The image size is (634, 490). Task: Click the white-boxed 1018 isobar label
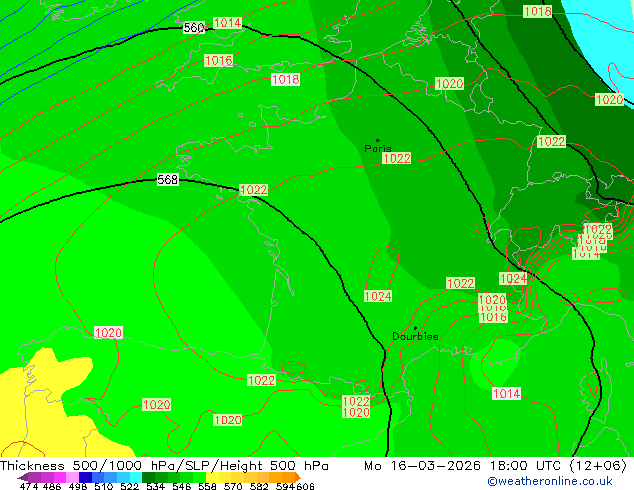point(285,80)
